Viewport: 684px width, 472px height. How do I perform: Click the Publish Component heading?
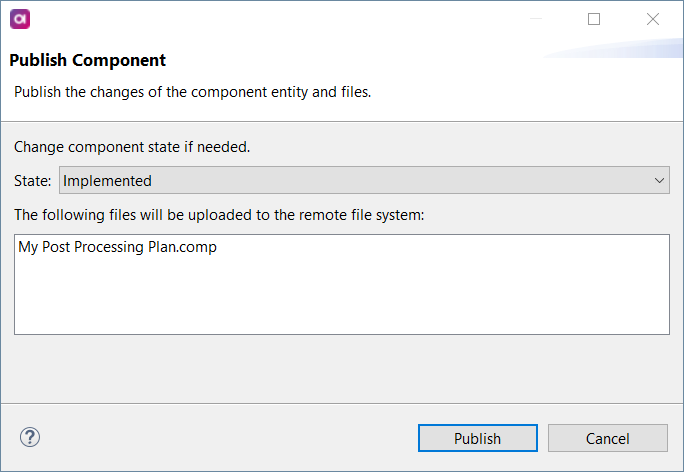[x=88, y=60]
